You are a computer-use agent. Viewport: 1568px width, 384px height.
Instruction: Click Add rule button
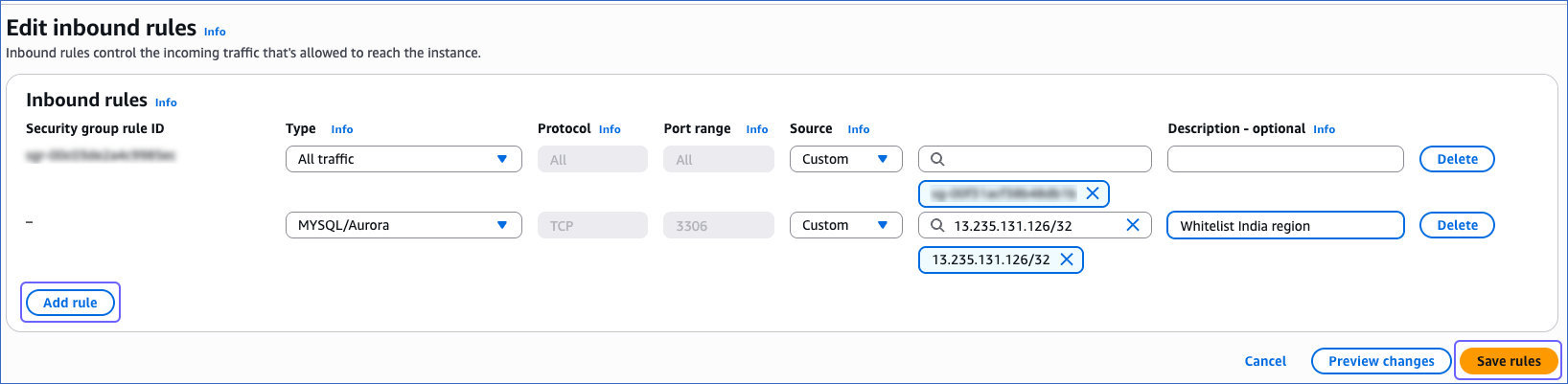[x=70, y=303]
